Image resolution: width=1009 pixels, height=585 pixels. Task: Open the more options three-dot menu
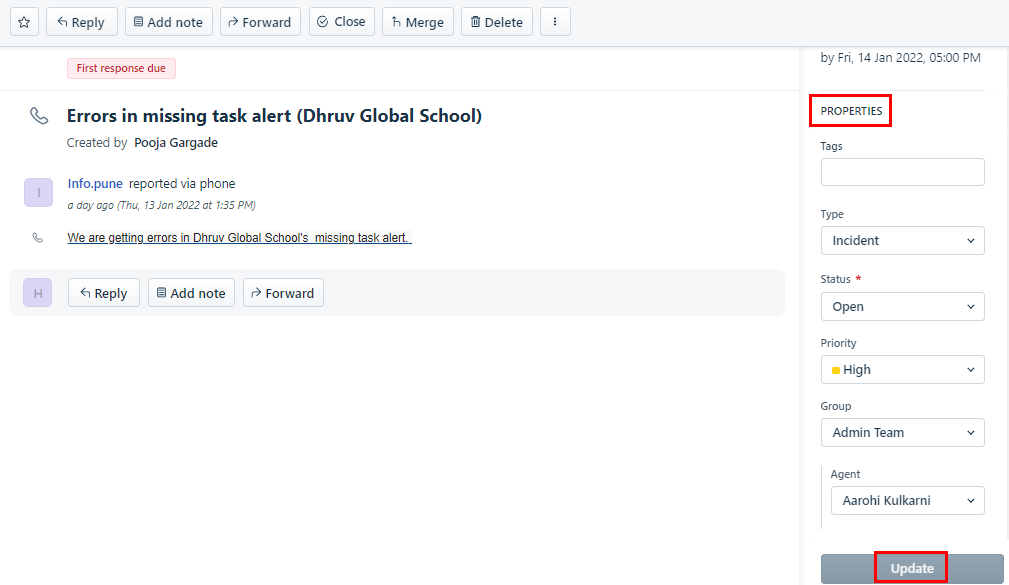coord(555,22)
